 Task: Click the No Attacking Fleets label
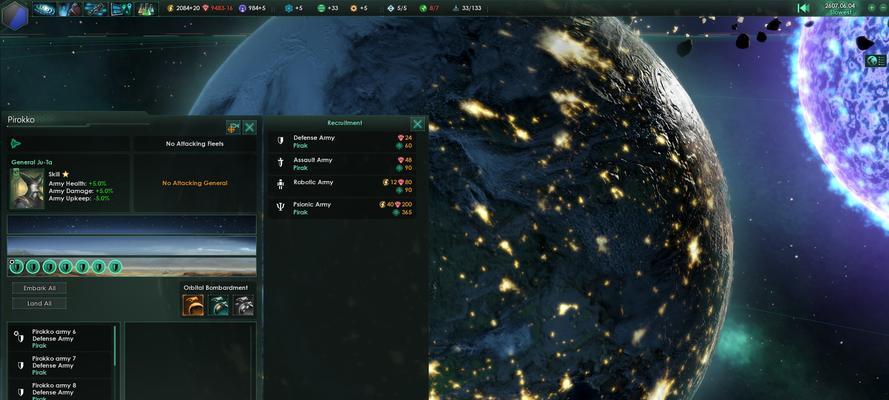pyautogui.click(x=194, y=144)
